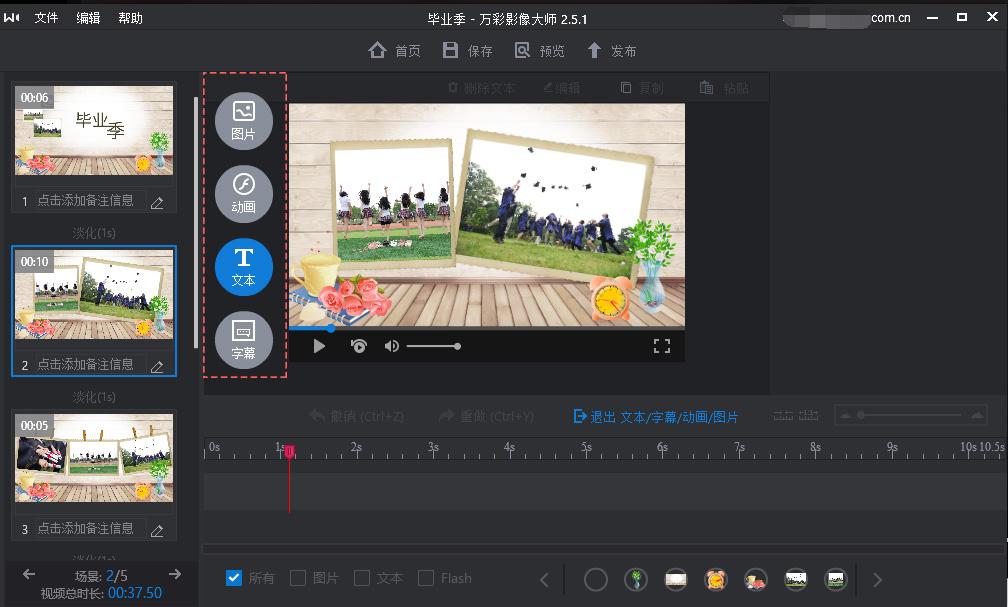Select the 图片 (Image) tool
Viewport: 1008px width, 607px height.
244,120
